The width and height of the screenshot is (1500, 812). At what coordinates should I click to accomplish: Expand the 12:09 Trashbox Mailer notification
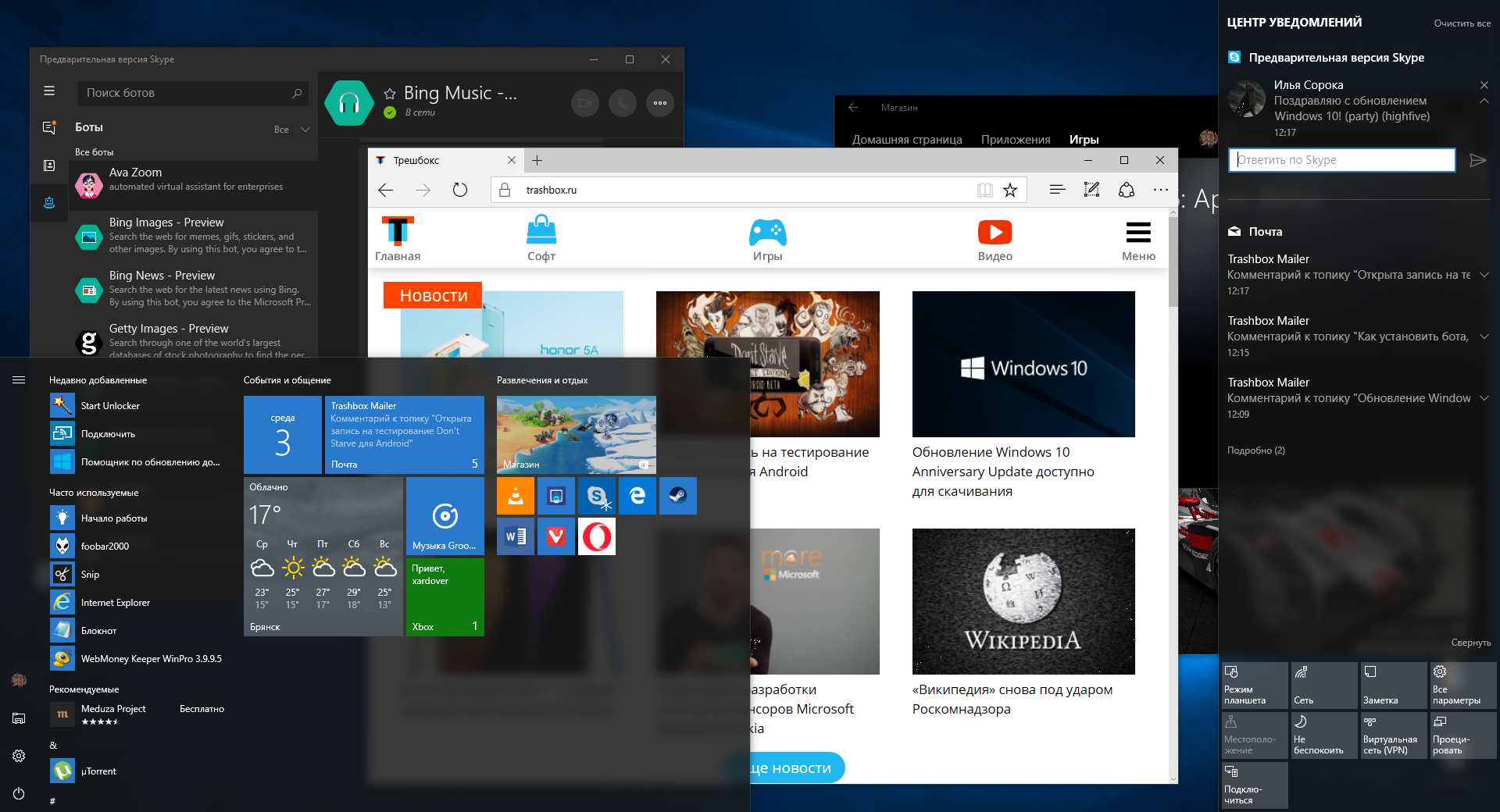click(x=1484, y=398)
